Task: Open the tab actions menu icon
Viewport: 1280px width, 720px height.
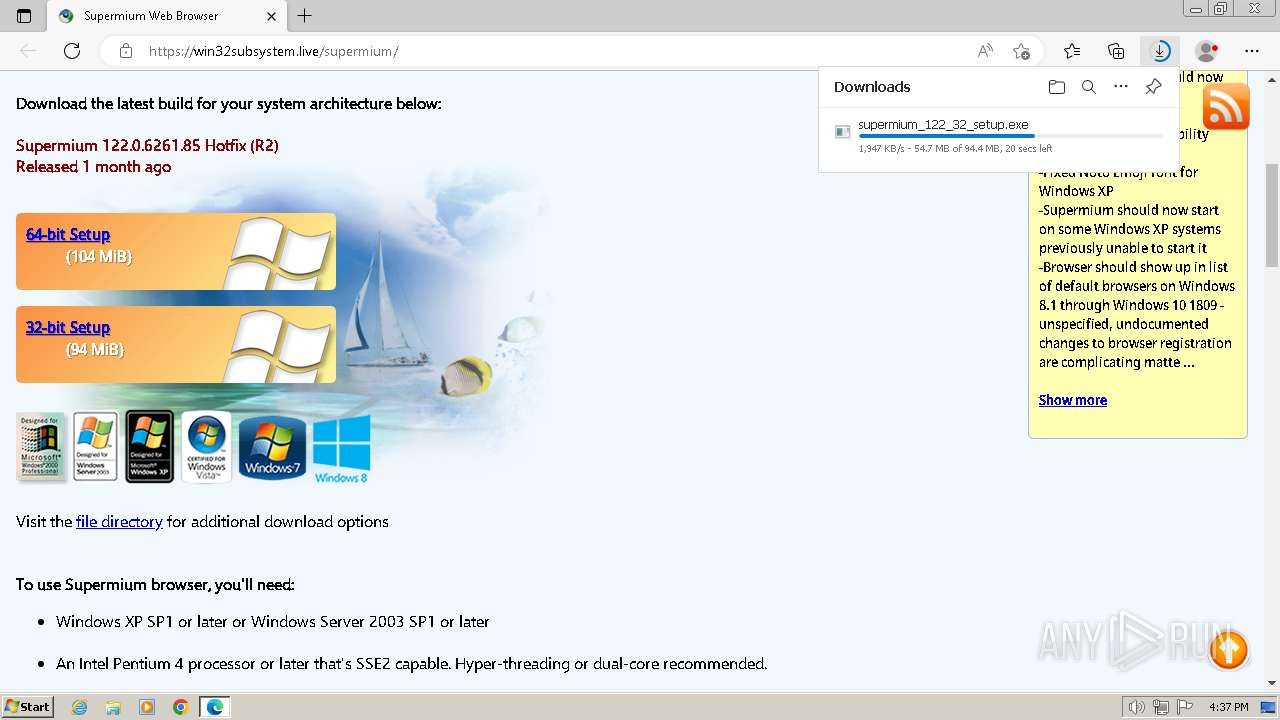Action: click(24, 16)
